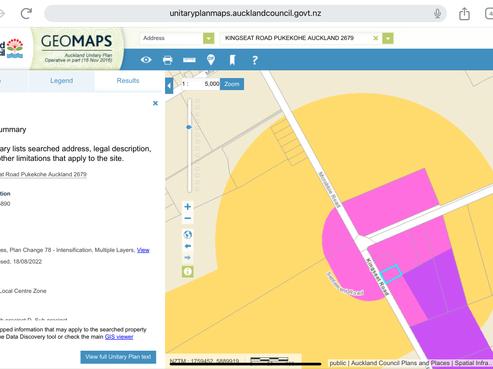This screenshot has width=493, height=369.
Task: Click the Zoom scale button
Action: pos(232,84)
